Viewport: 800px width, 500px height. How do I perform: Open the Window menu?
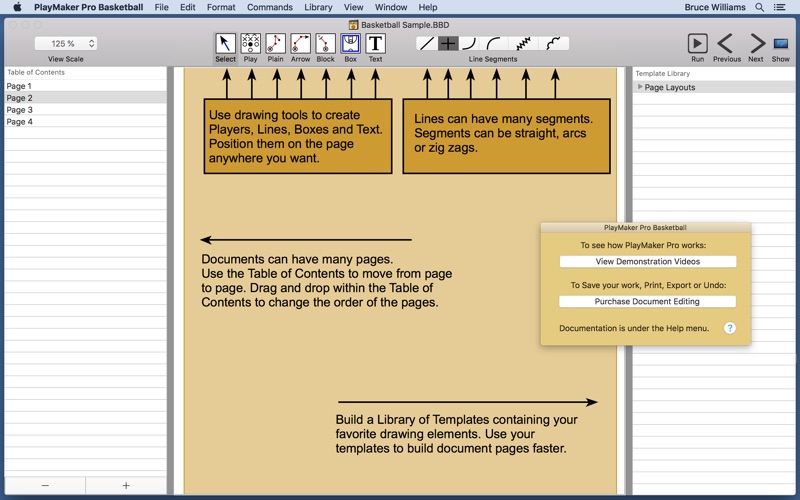click(x=391, y=7)
